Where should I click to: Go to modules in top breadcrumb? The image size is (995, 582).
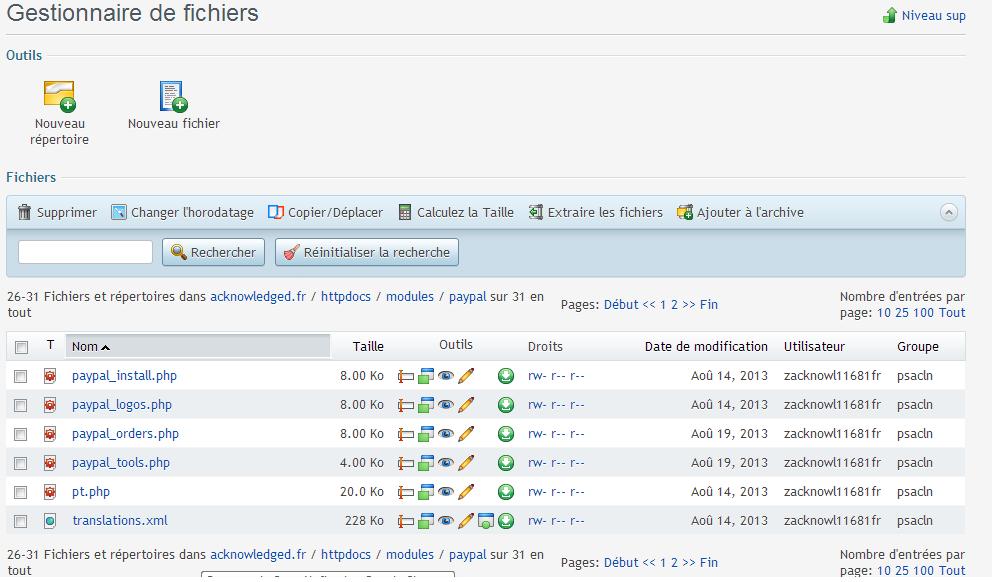pyautogui.click(x=410, y=296)
